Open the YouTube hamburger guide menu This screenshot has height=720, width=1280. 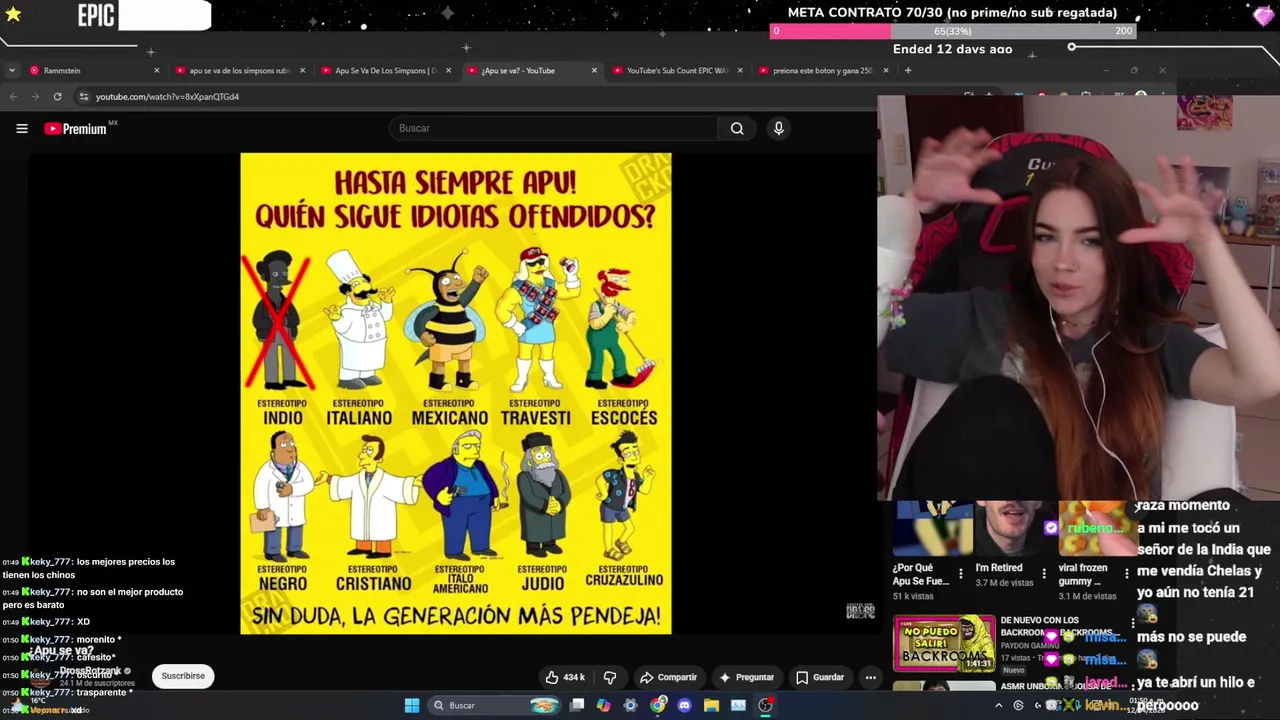[x=21, y=128]
